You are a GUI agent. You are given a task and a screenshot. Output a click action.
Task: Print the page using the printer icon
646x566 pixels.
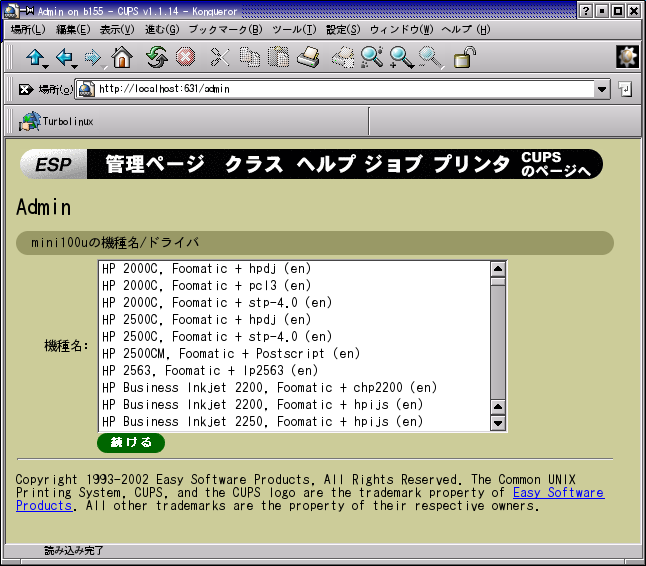click(309, 57)
